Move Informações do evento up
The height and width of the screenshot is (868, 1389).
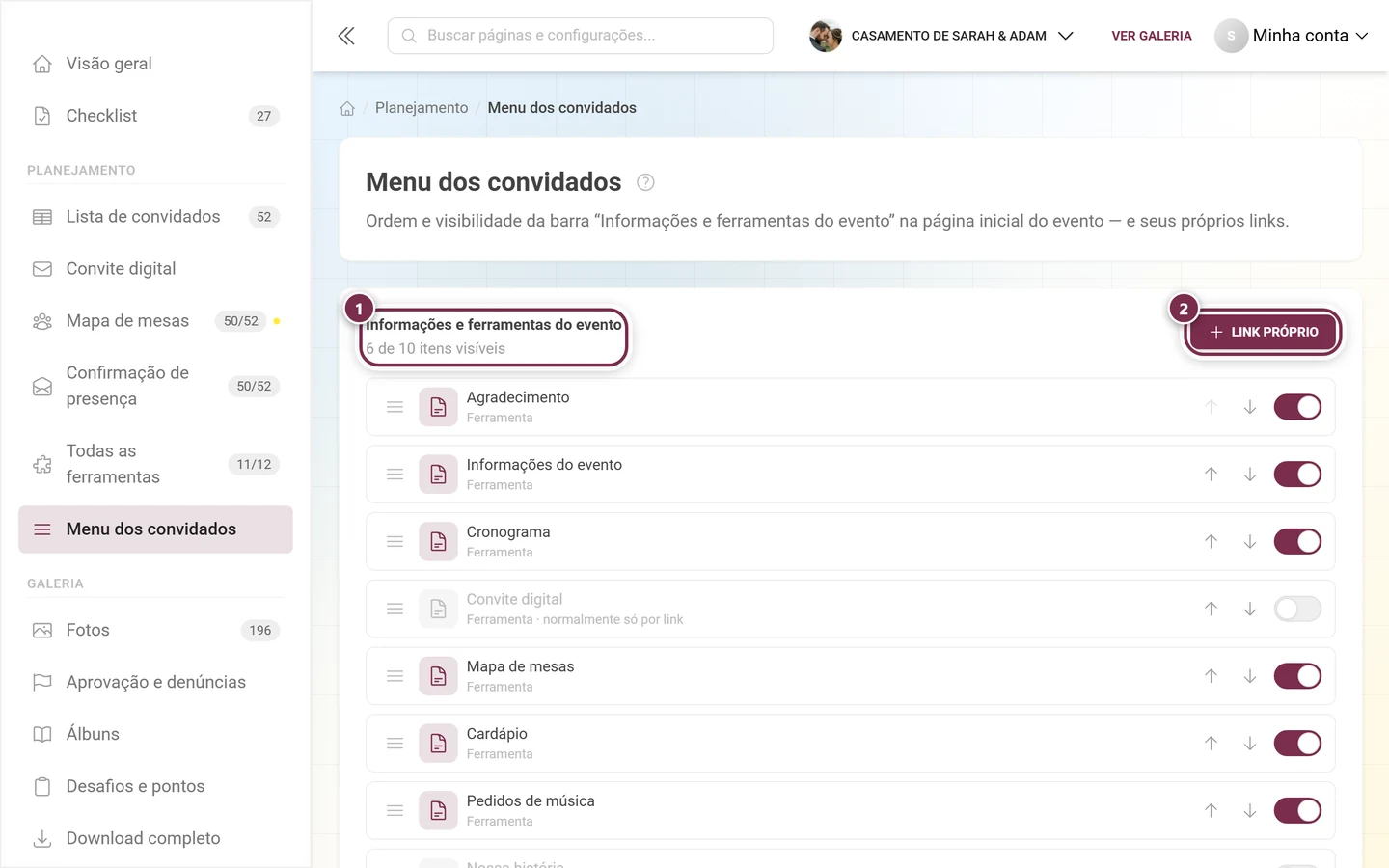point(1211,475)
